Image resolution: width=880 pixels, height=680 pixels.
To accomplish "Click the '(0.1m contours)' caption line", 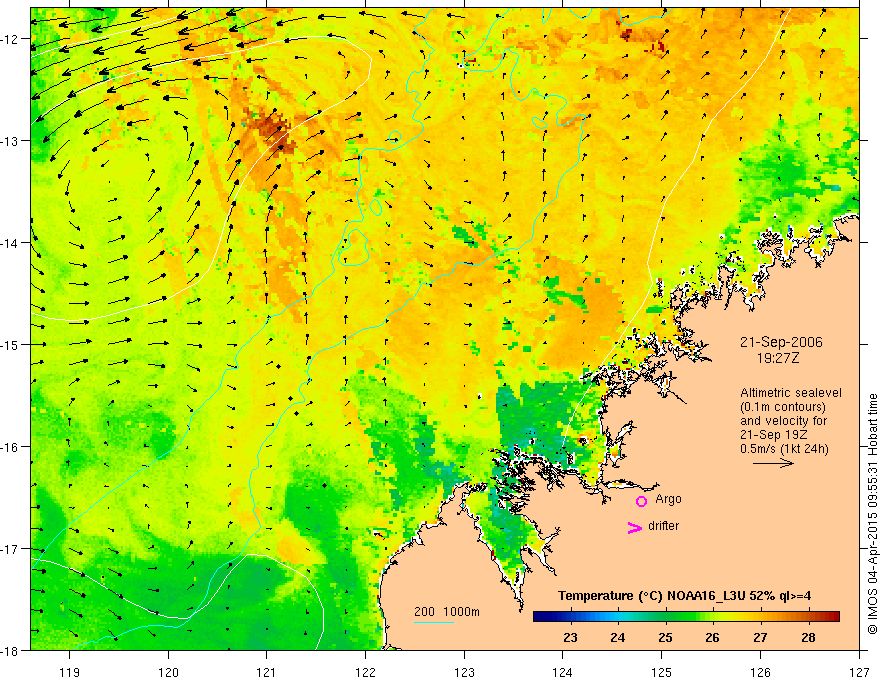I will 783,407.
